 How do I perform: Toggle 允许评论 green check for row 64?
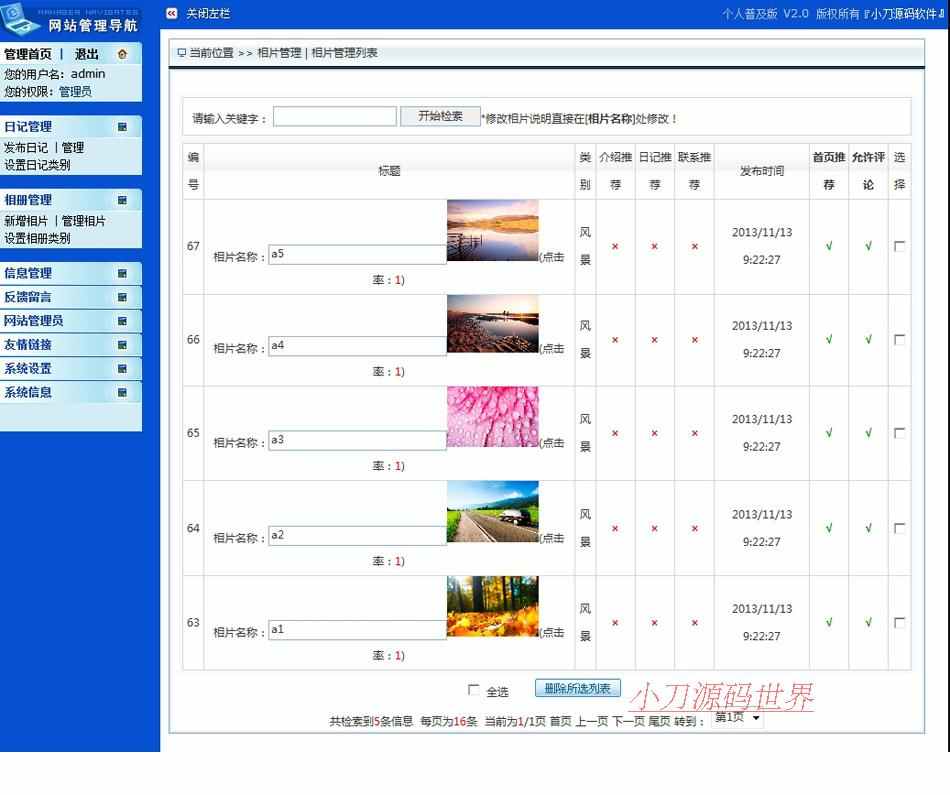coord(868,528)
